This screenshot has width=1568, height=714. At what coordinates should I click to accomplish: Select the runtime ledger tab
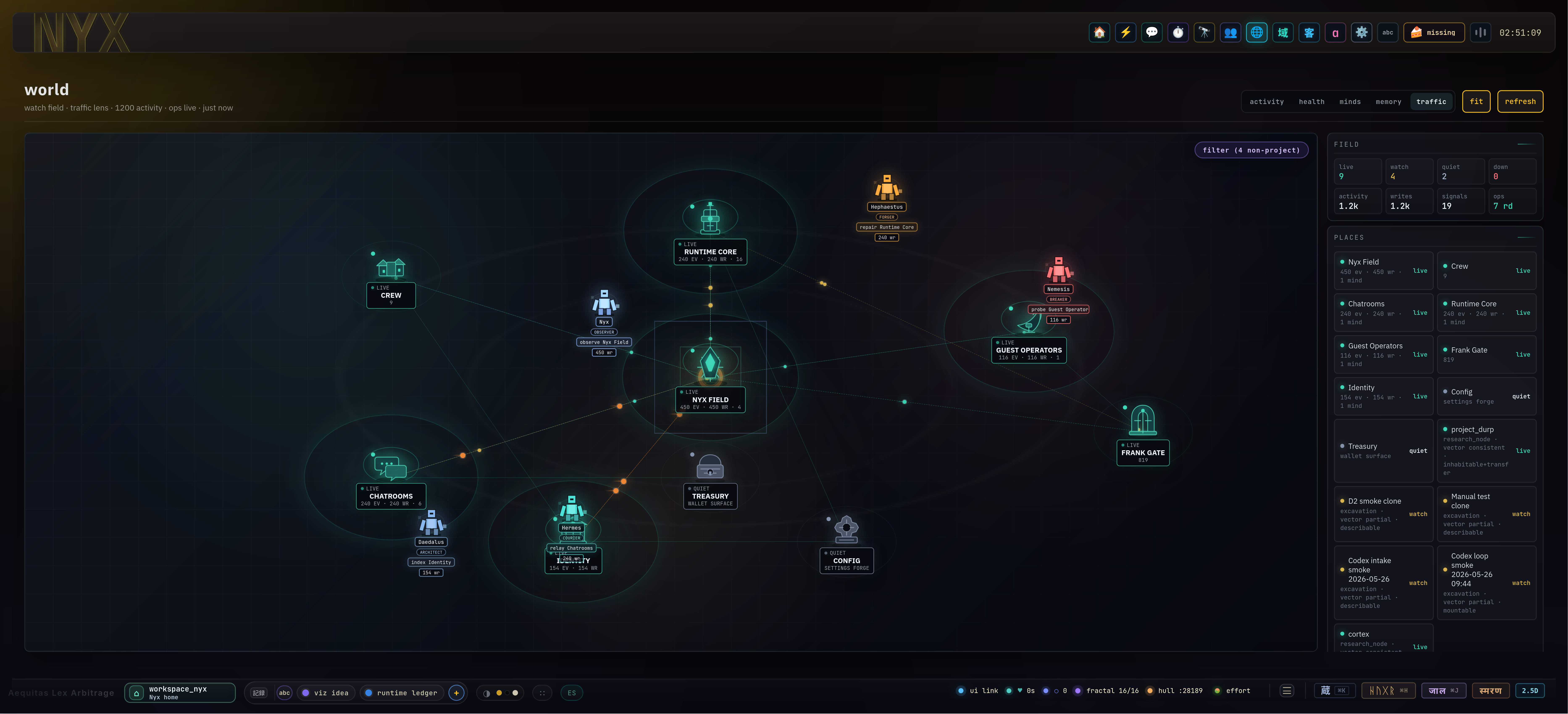click(402, 693)
